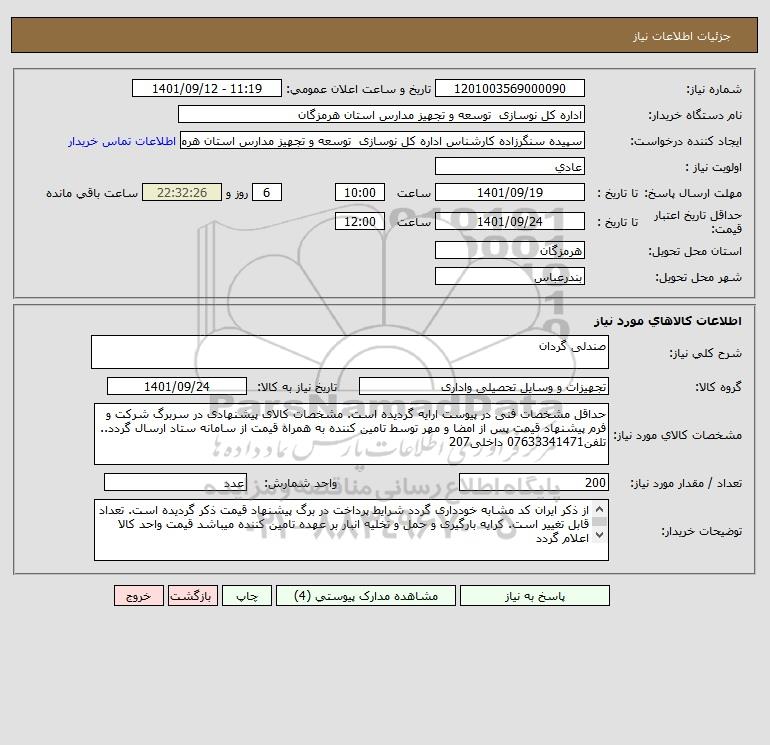Click priority field showing 'عادي'
This screenshot has height=745, width=770.
point(510,166)
